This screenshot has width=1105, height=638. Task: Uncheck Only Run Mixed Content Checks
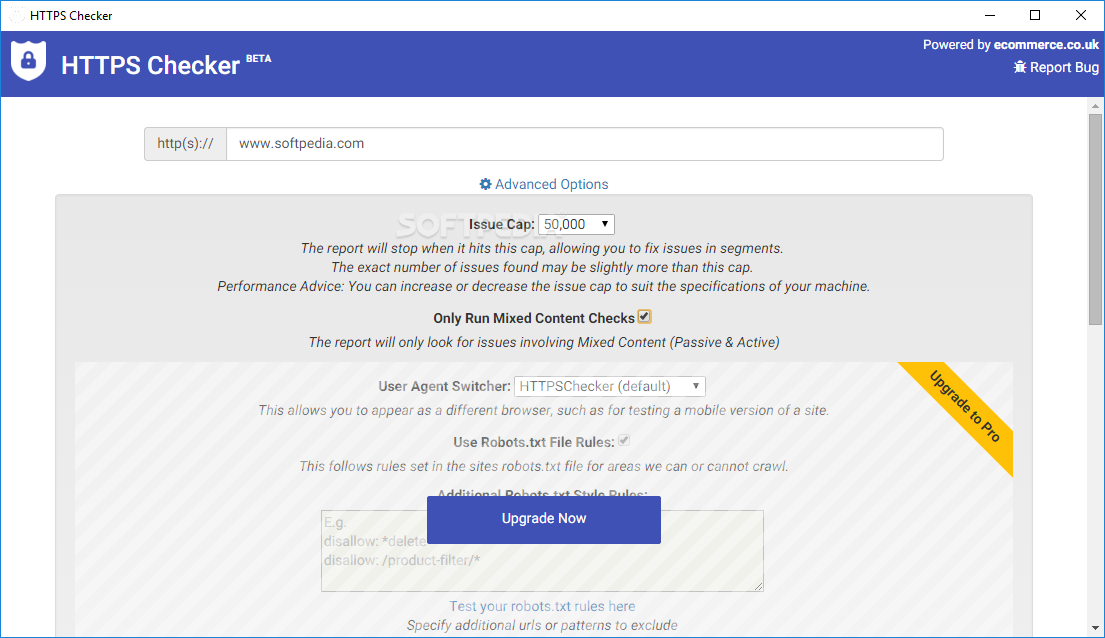tap(644, 317)
